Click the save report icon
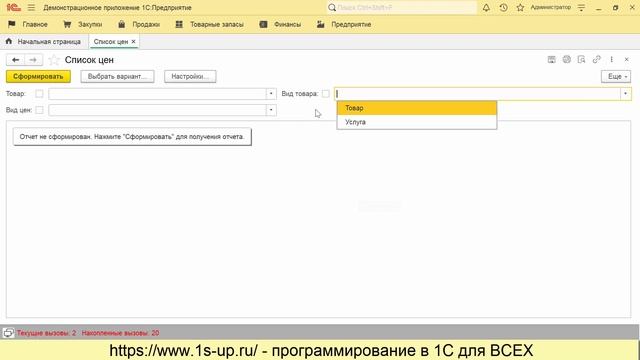 click(551, 60)
